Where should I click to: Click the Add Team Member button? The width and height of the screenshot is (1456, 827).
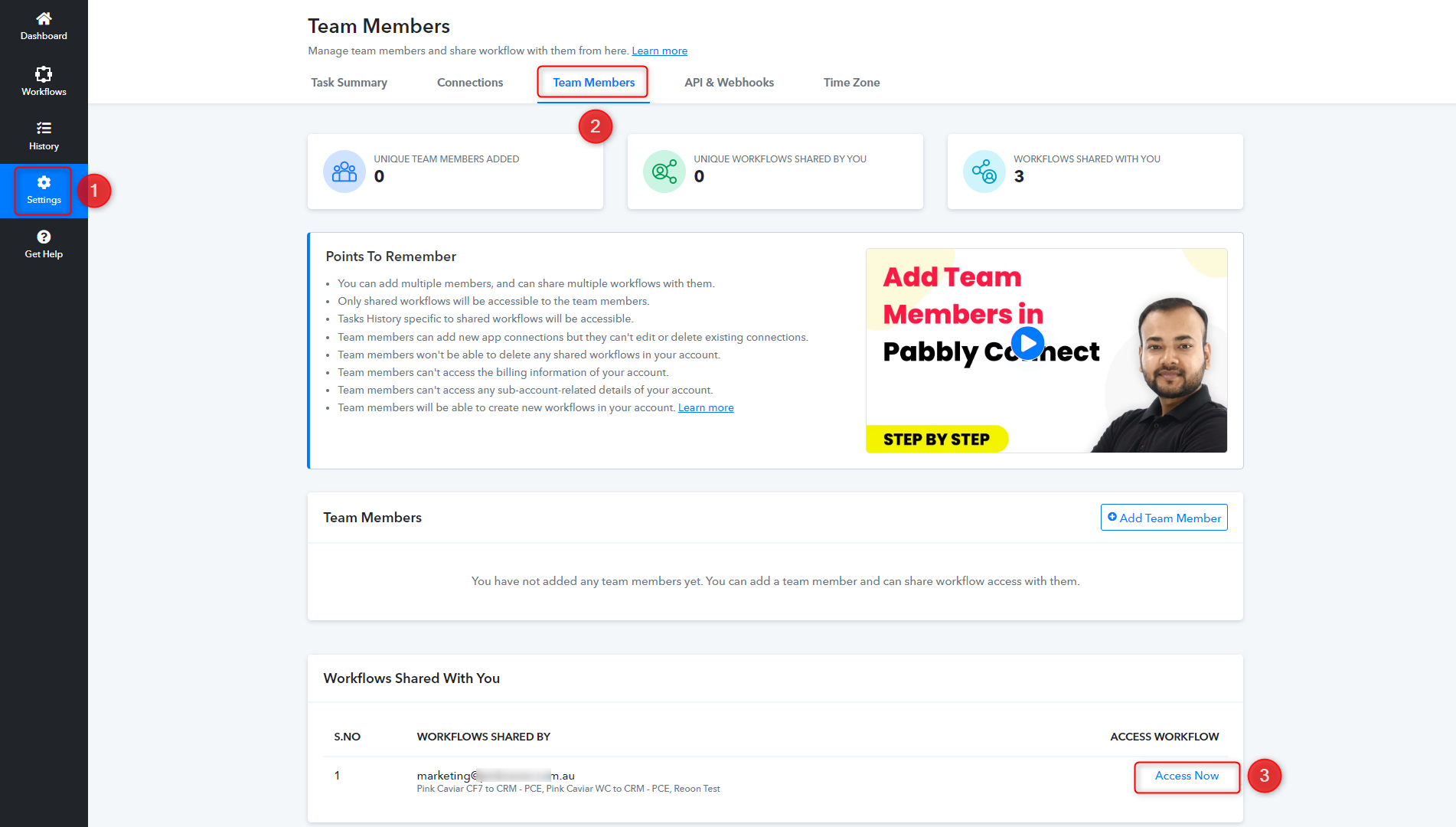[x=1164, y=518]
